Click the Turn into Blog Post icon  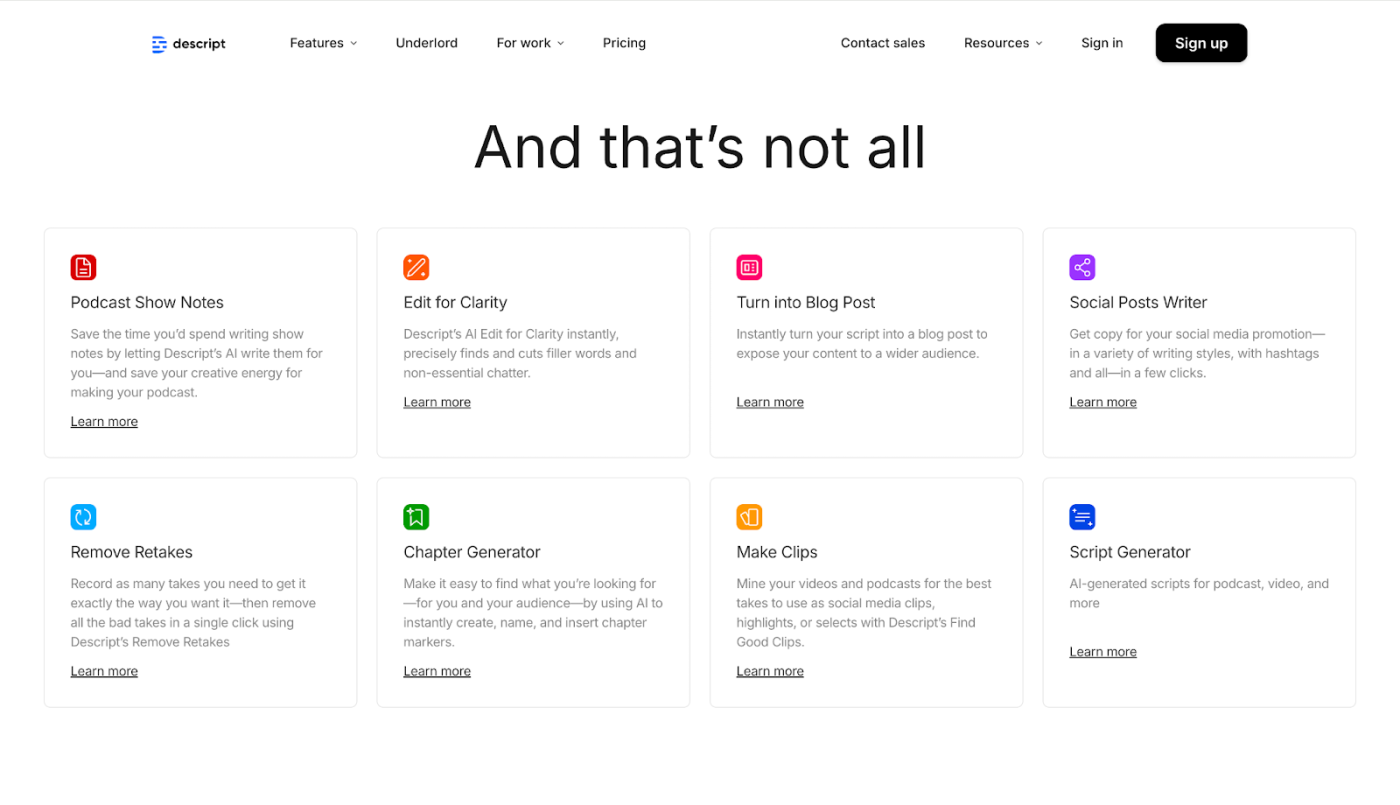click(749, 267)
